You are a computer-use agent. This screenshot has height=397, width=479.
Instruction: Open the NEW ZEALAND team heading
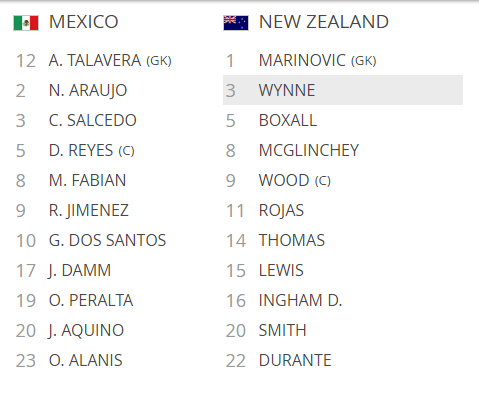(324, 22)
